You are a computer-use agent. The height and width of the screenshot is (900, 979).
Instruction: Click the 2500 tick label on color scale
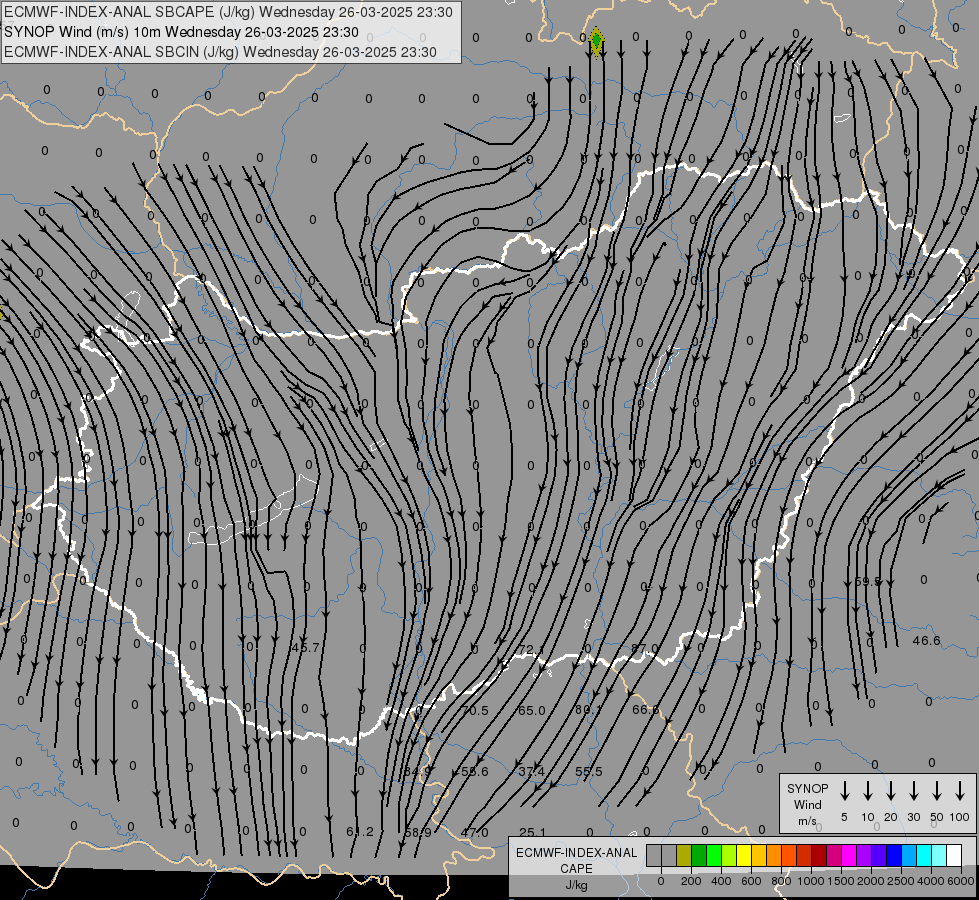click(x=900, y=881)
